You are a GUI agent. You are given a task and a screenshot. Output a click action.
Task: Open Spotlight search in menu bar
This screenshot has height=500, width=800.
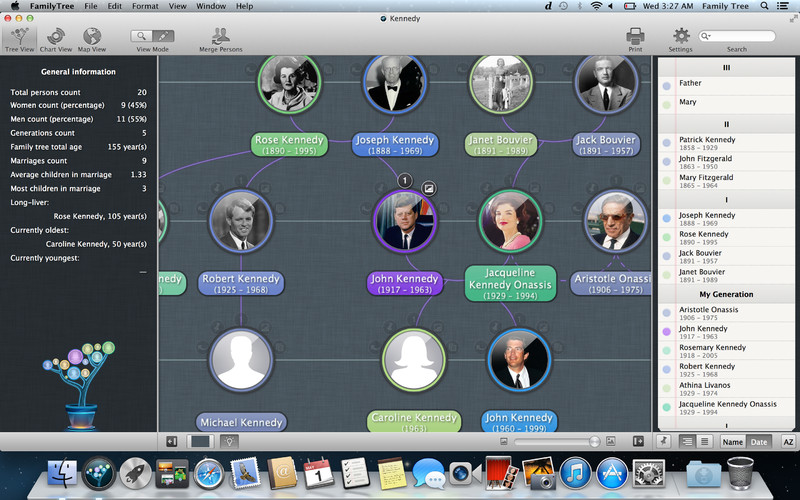(x=764, y=6)
